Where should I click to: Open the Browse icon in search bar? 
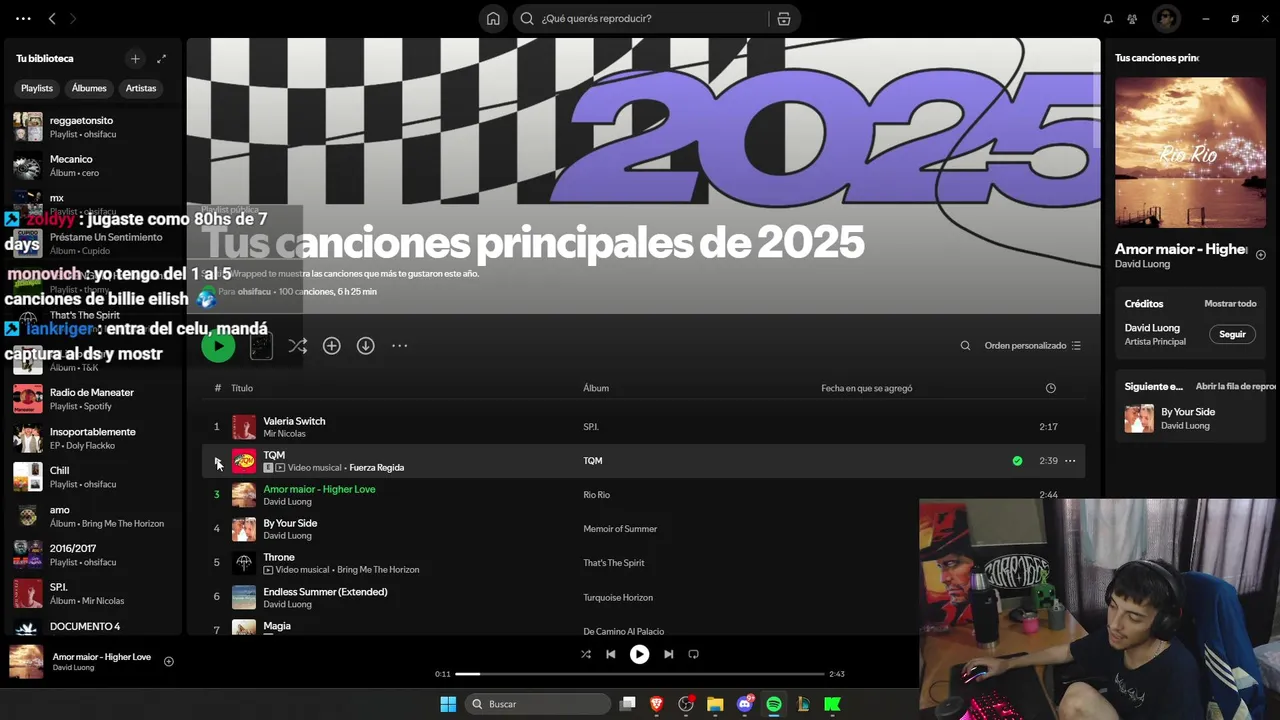(x=783, y=18)
